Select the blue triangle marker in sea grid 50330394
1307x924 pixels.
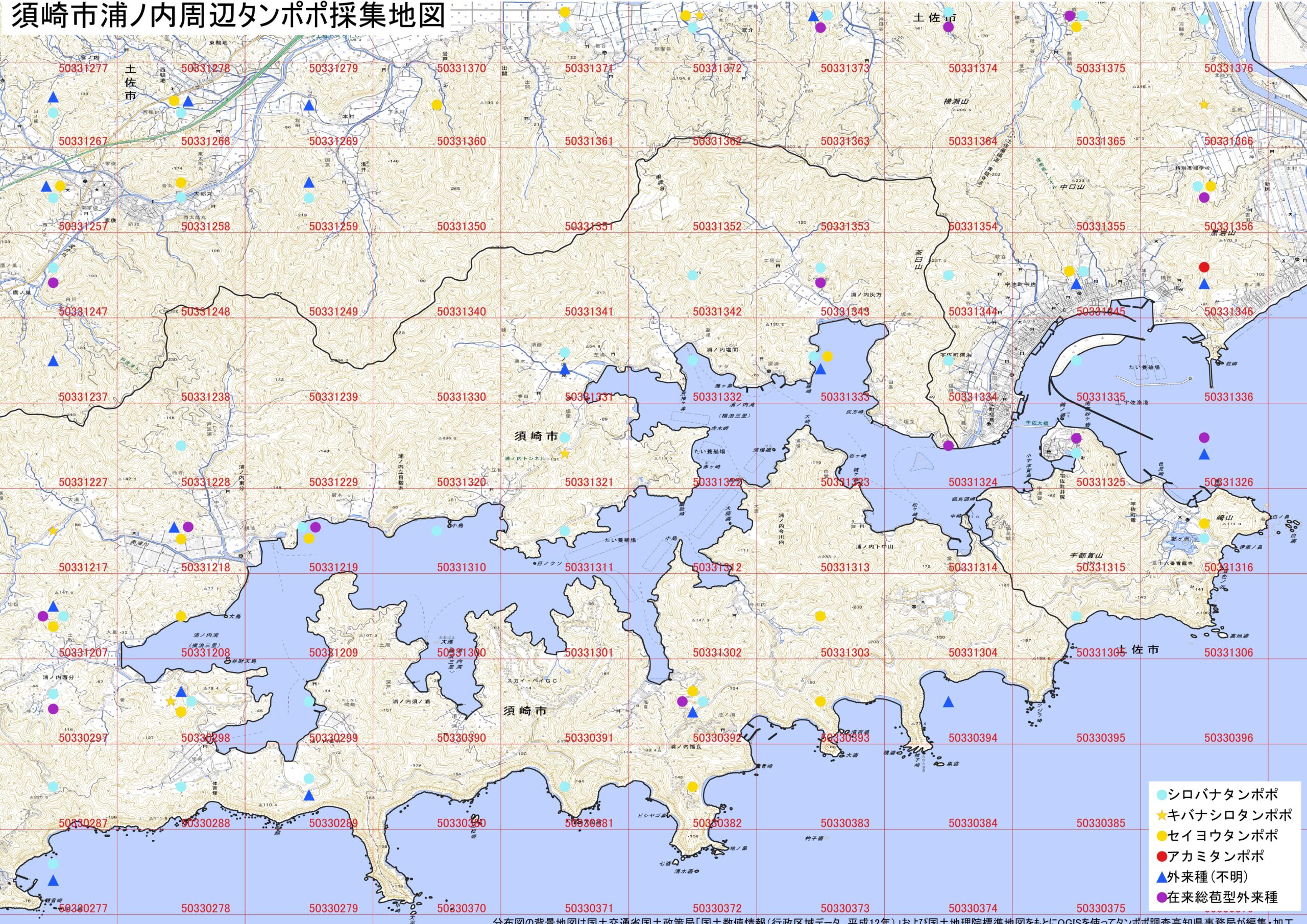(x=949, y=702)
